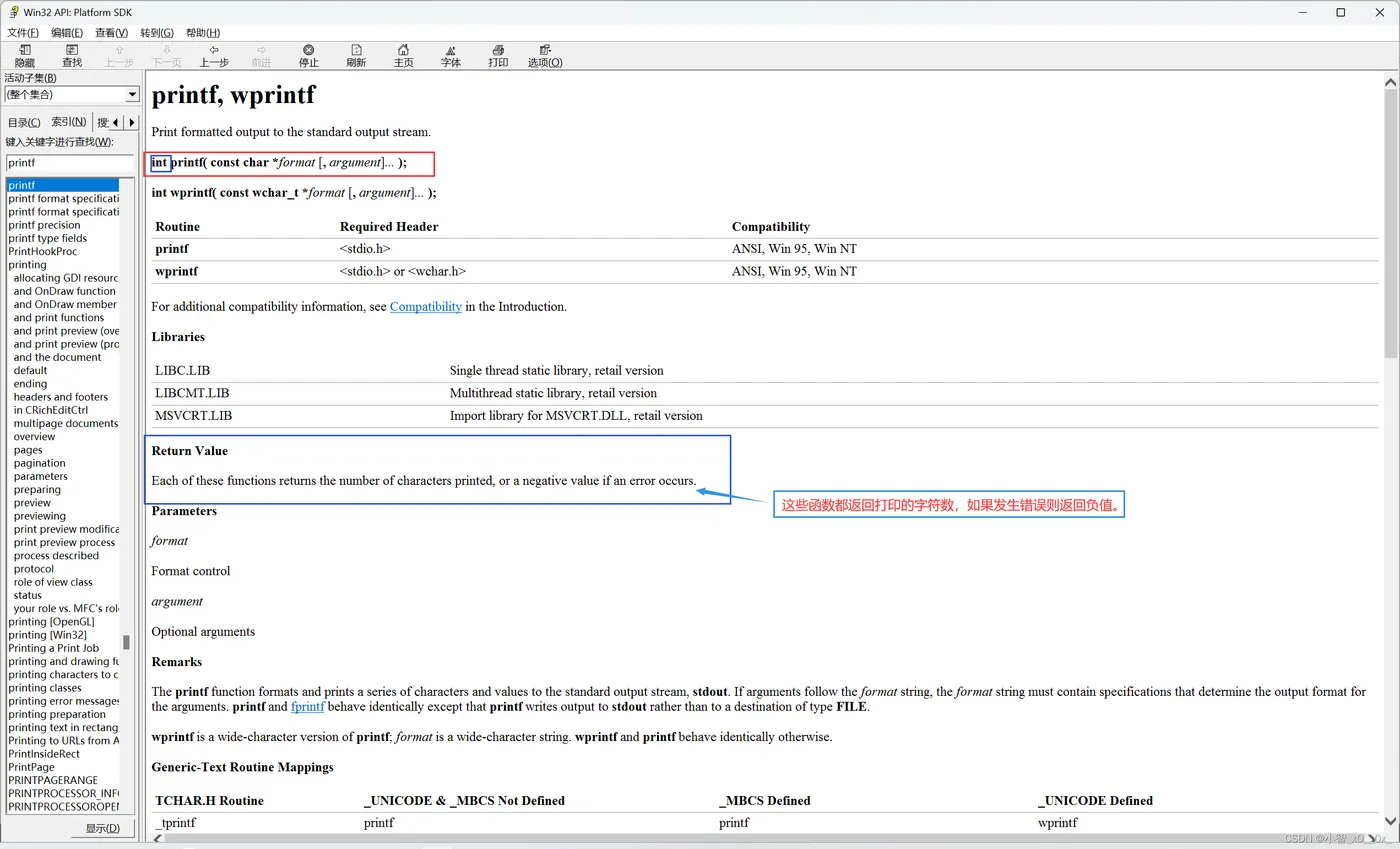Switch to the 目录(C) tab
The height and width of the screenshot is (849, 1400).
[x=25, y=122]
